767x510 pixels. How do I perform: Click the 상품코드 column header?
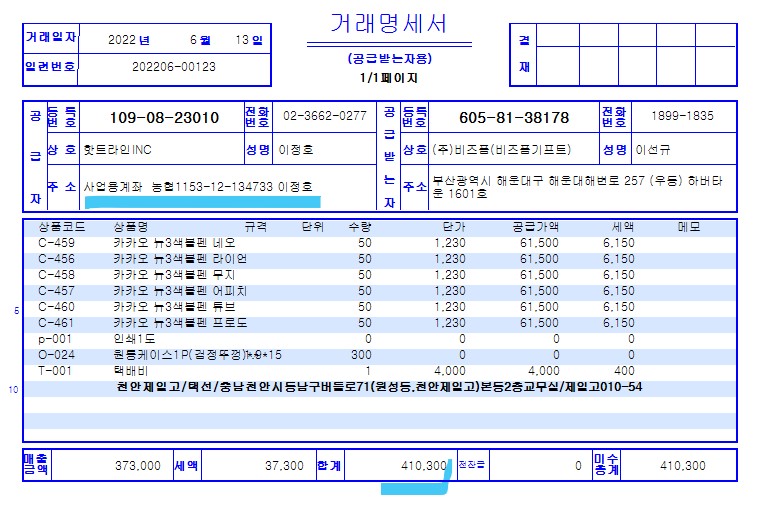[x=60, y=227]
